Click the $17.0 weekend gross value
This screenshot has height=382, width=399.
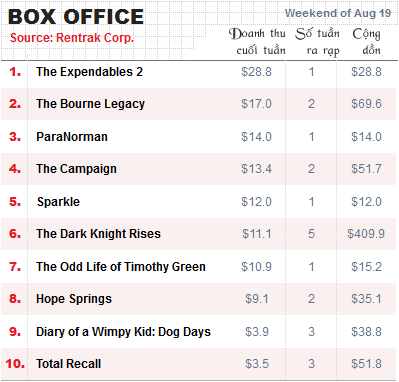tap(256, 104)
